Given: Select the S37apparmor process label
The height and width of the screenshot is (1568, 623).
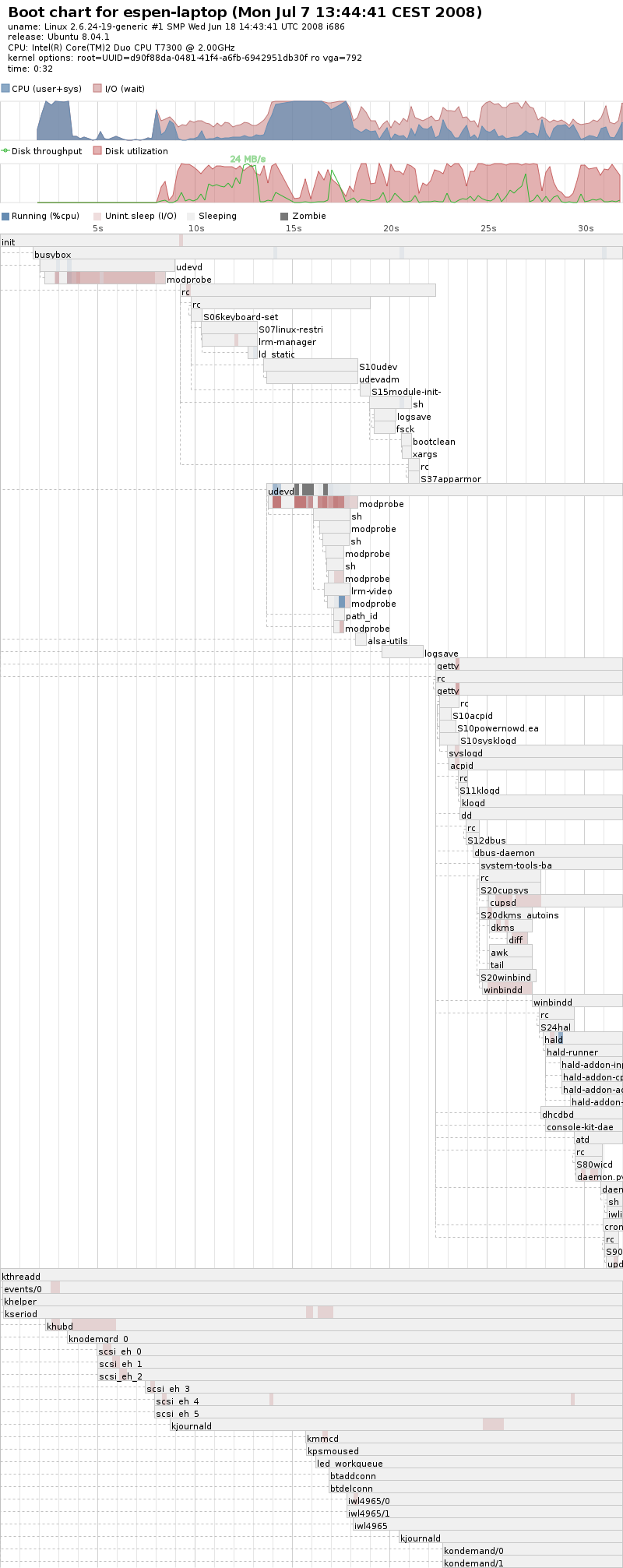Looking at the screenshot, I should (451, 479).
